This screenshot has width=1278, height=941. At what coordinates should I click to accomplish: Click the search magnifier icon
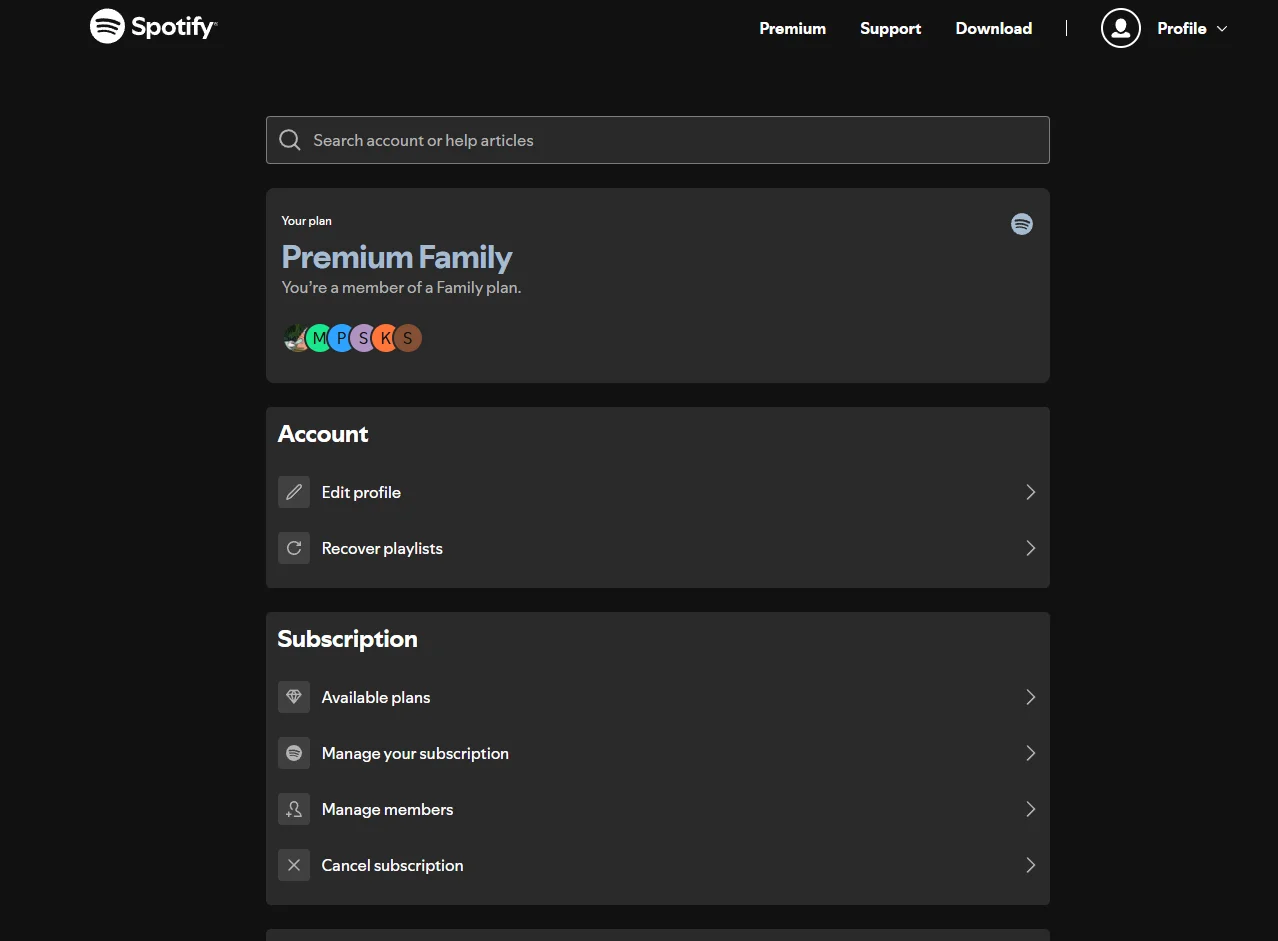pos(290,140)
